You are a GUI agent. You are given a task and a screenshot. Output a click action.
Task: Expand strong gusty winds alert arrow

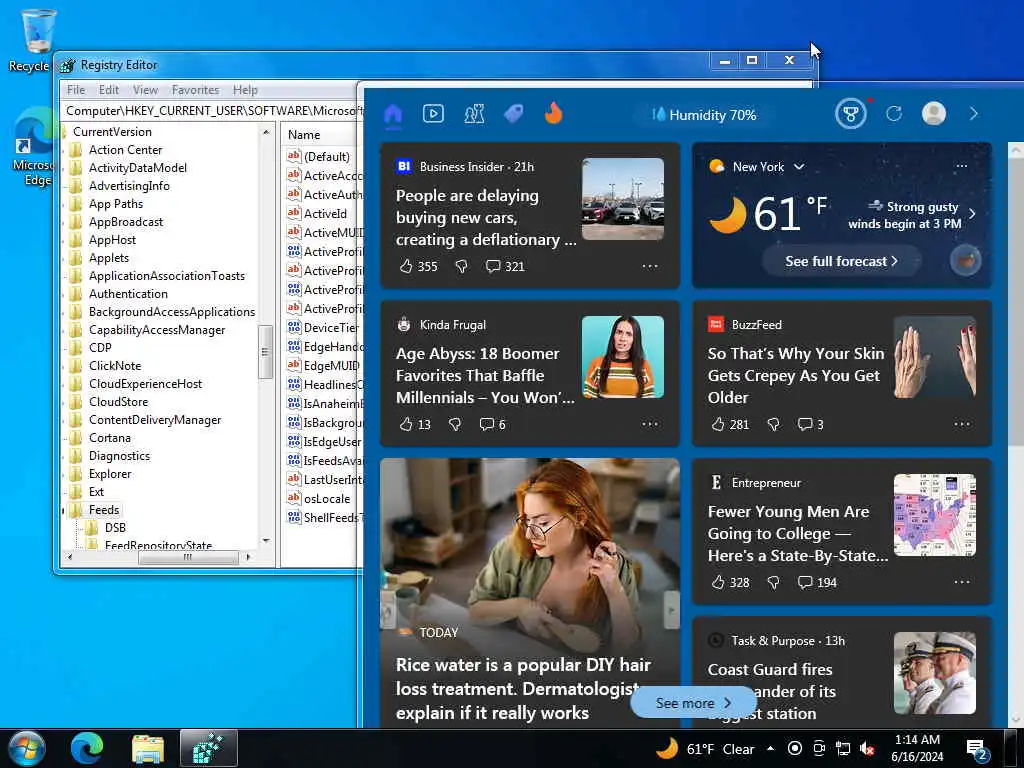972,214
